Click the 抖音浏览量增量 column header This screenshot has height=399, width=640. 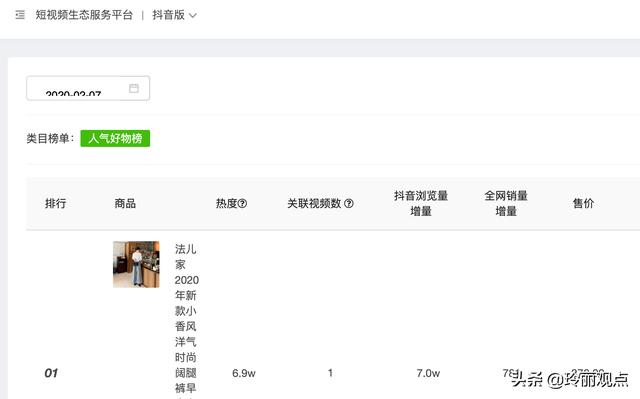click(x=421, y=203)
